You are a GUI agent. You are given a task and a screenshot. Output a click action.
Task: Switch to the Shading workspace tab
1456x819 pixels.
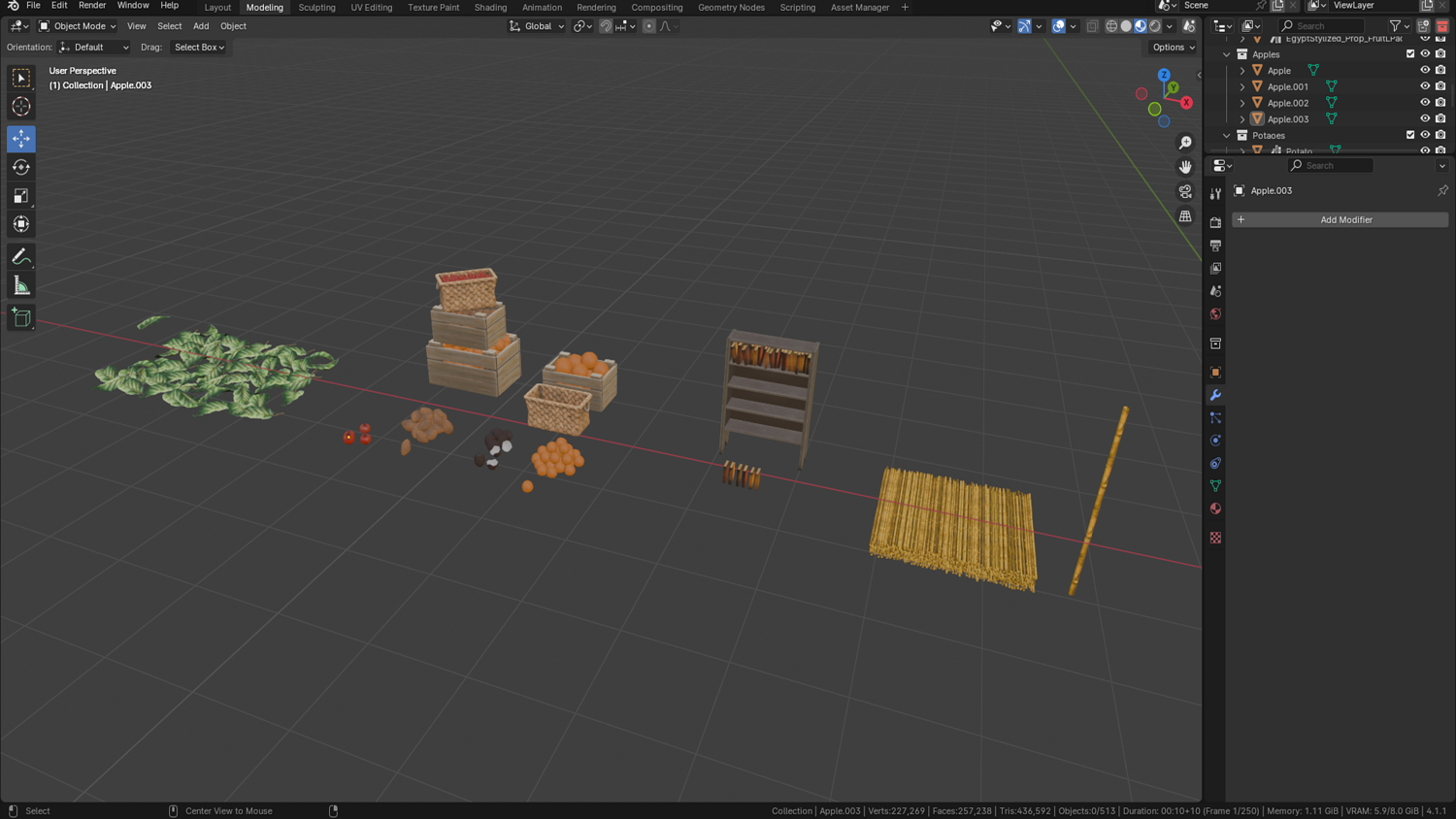(490, 7)
